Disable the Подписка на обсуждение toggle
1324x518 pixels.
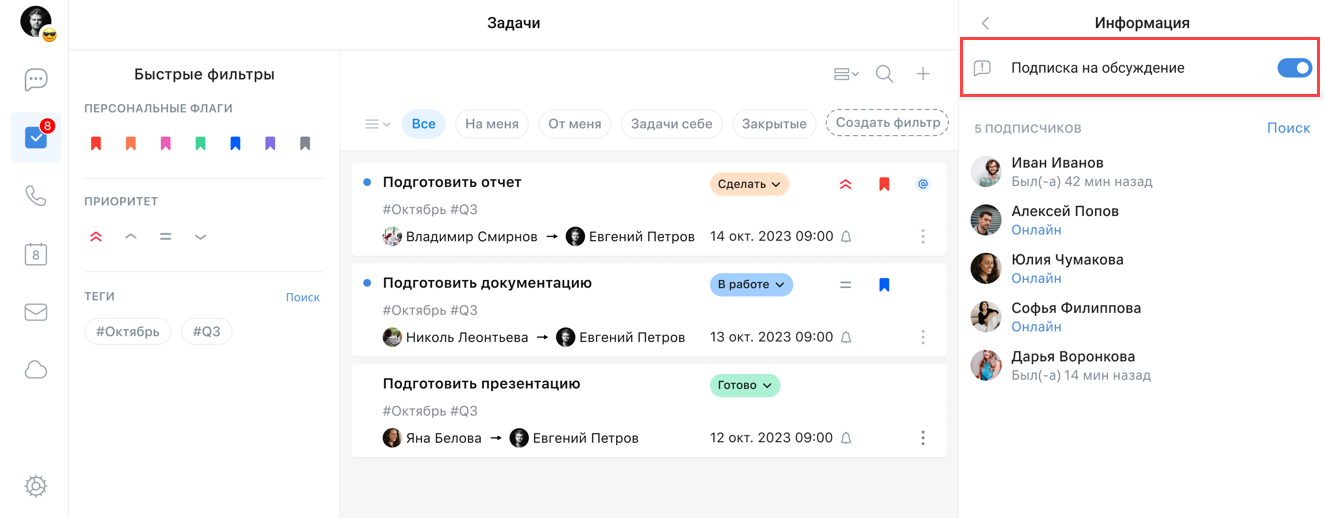pyautogui.click(x=1294, y=68)
